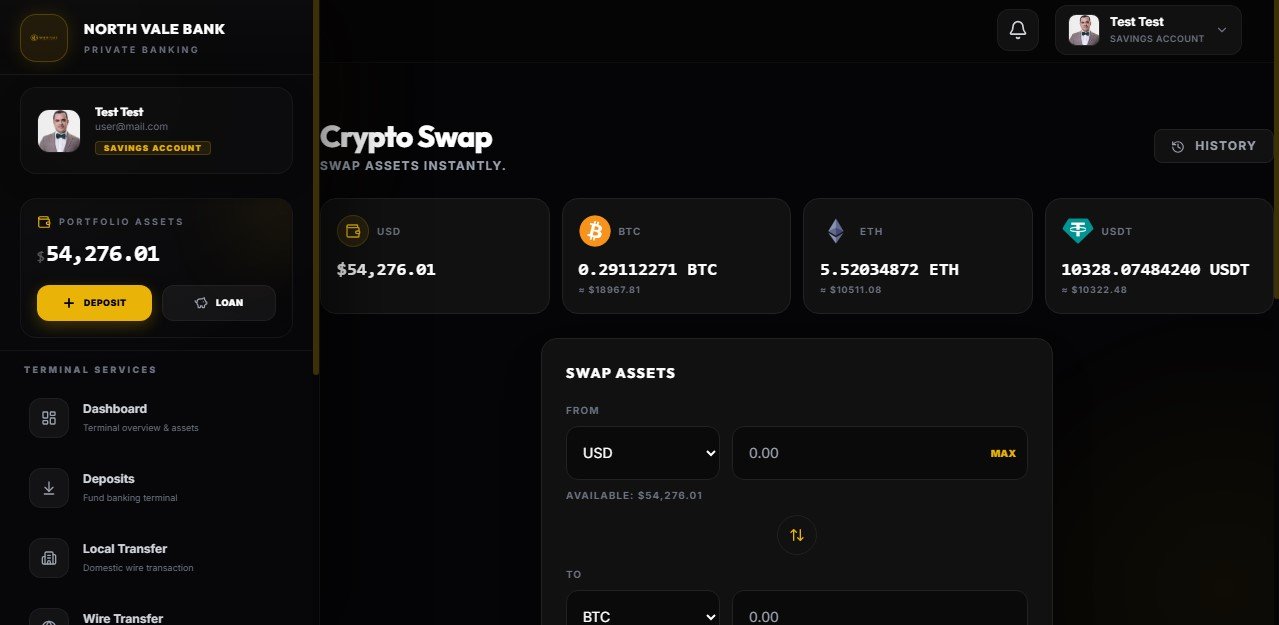Click the Bitcoin coin icon
Viewport: 1279px width, 625px height.
point(595,232)
